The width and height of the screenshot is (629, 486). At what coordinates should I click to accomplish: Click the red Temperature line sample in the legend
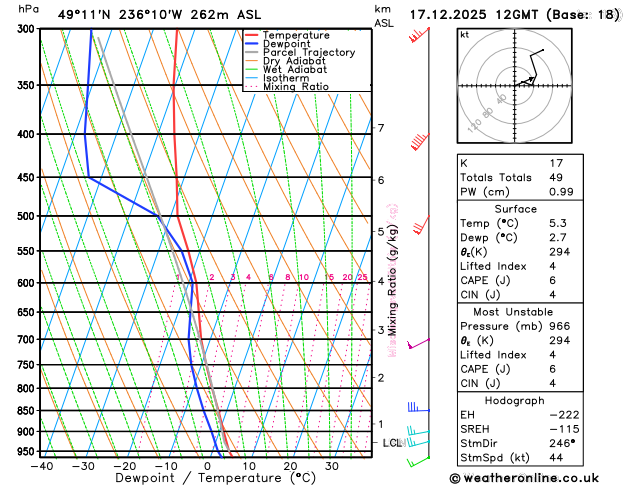pos(252,35)
